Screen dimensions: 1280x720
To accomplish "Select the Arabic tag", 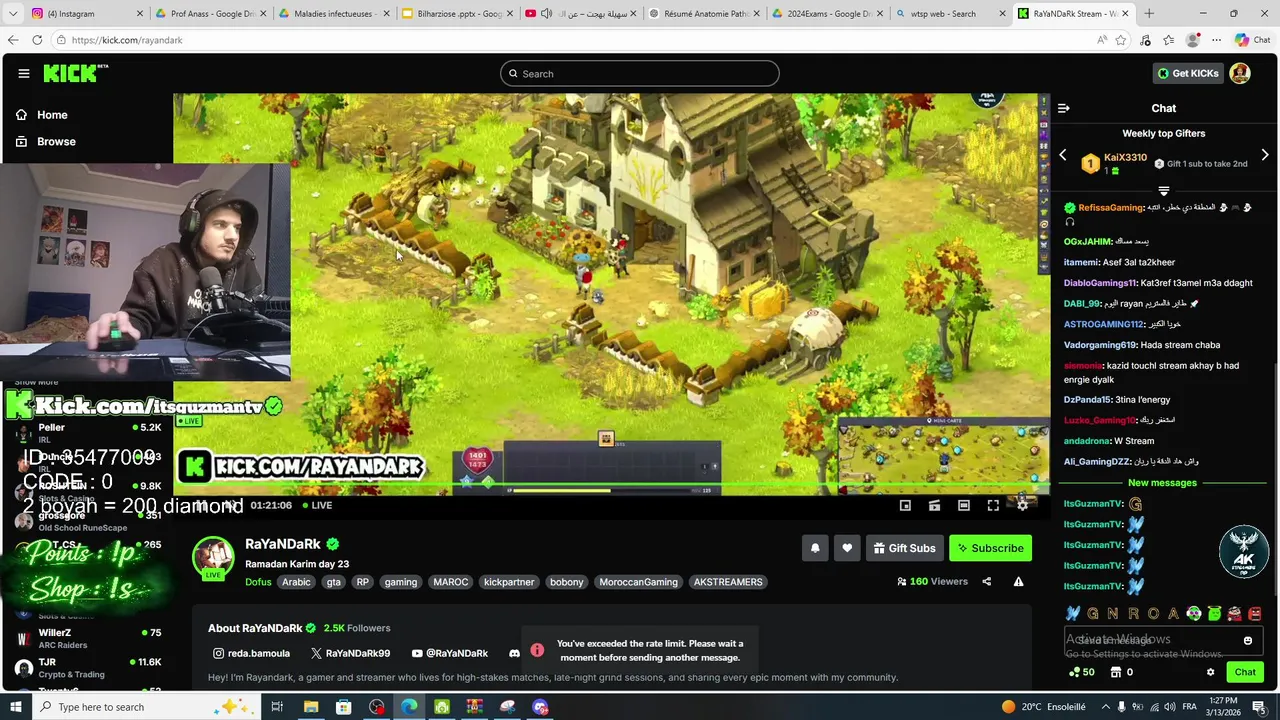I will point(296,582).
